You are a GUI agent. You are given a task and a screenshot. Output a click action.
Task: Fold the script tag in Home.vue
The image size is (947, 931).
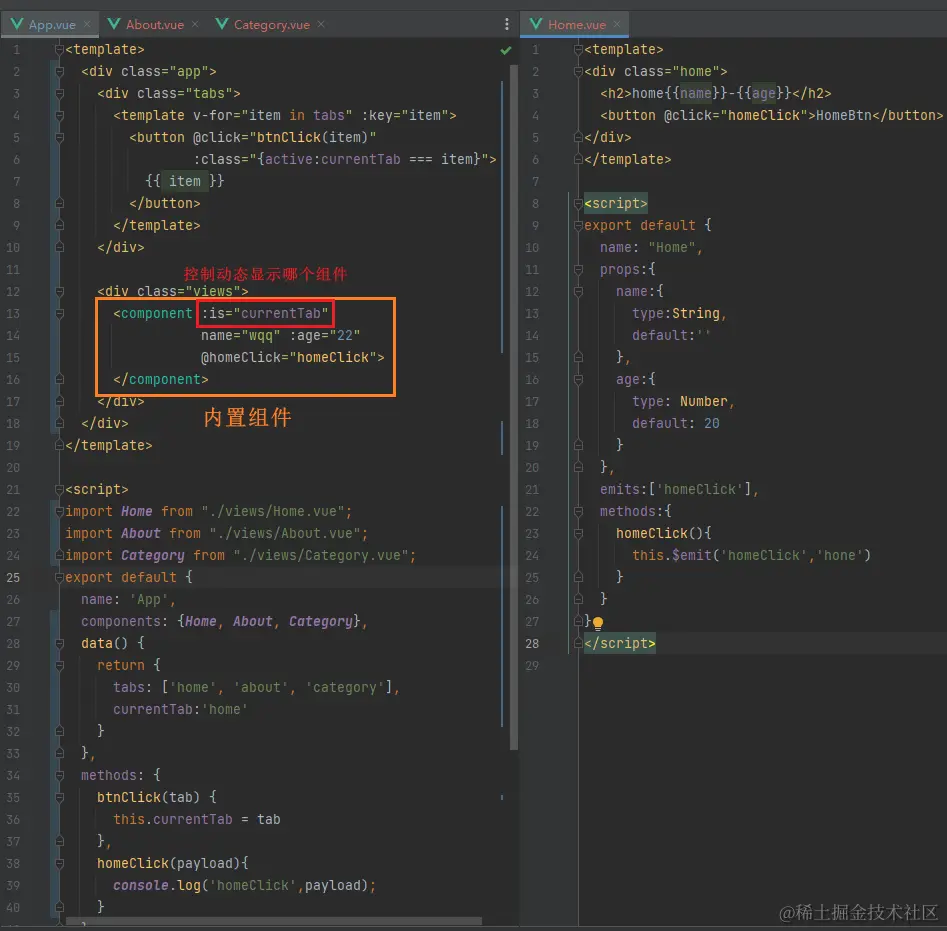coord(578,203)
